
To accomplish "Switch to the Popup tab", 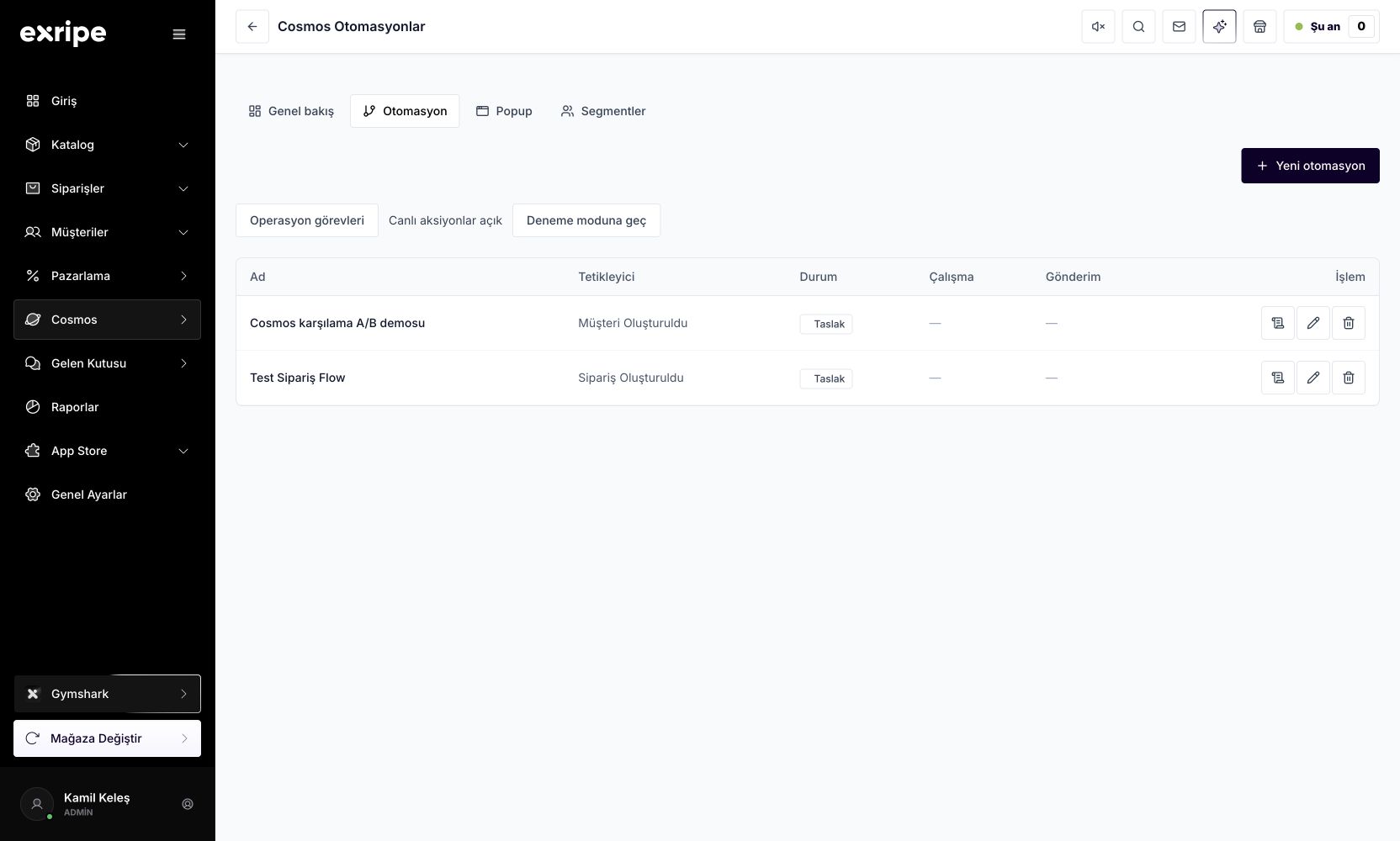I will tap(504, 111).
